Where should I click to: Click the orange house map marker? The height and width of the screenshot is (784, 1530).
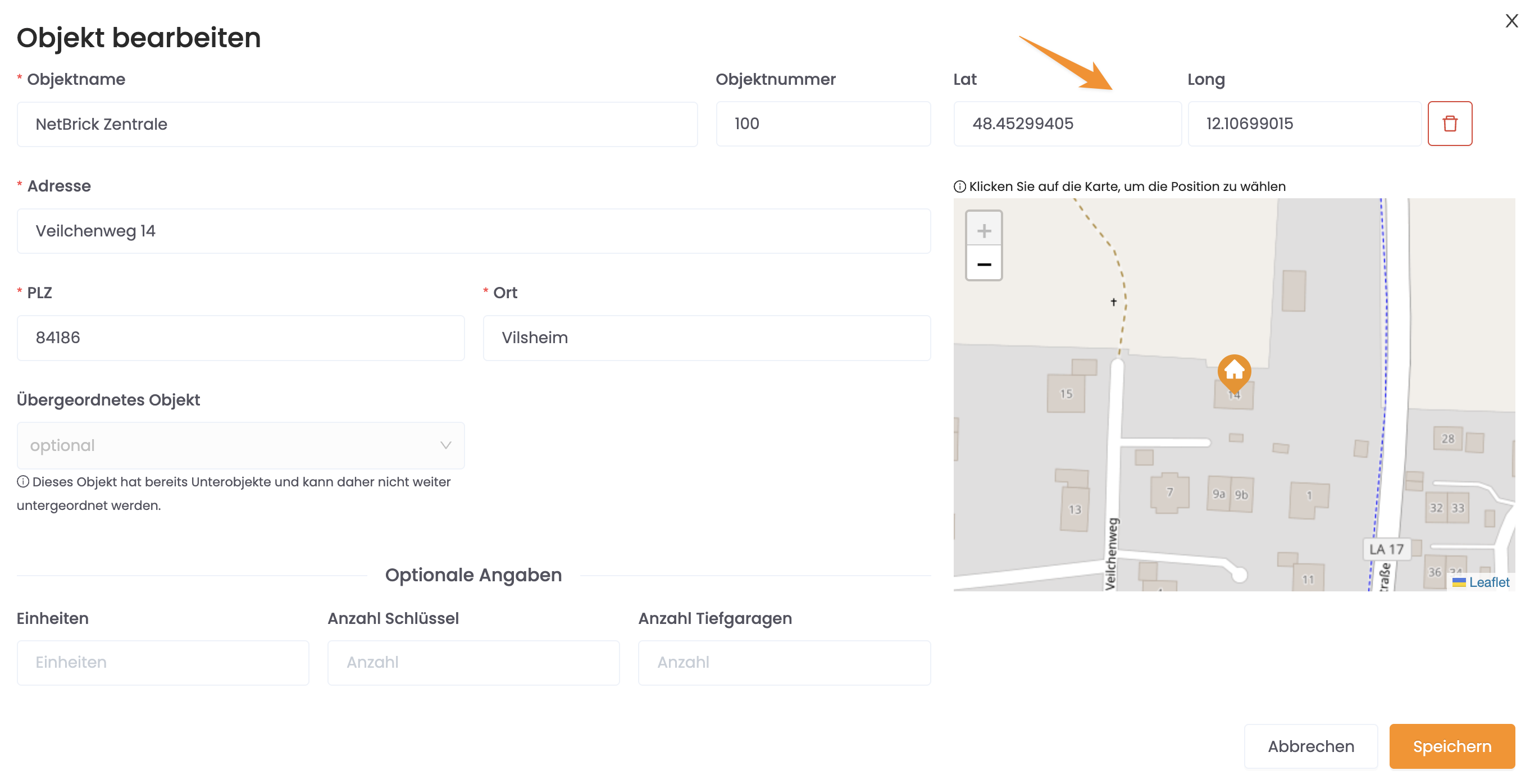[x=1233, y=372]
